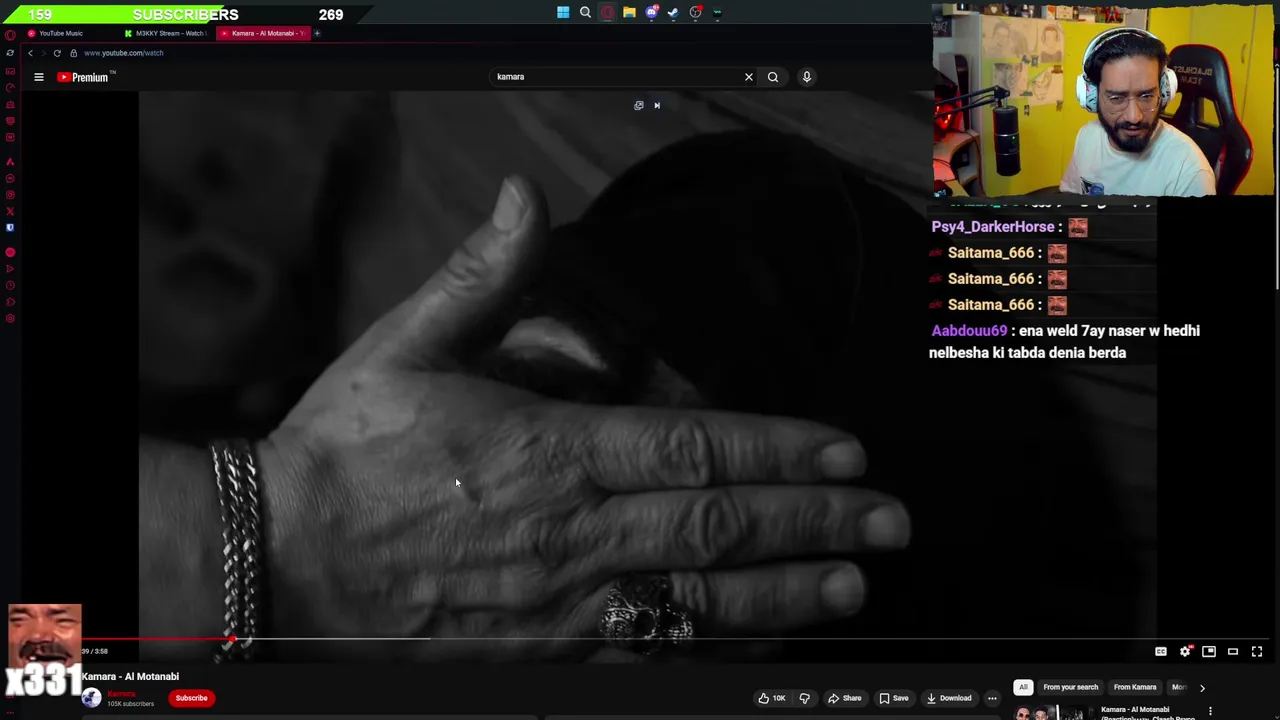Open the X (Twitter) icon in the sidebar
The height and width of the screenshot is (720, 1280).
click(10, 211)
